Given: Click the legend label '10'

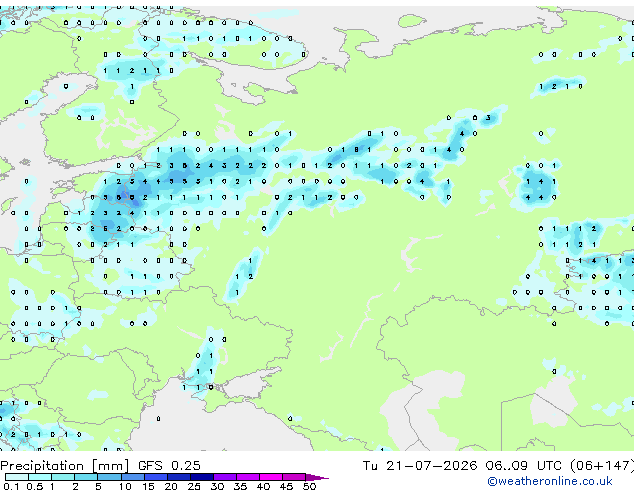Looking at the screenshot, I should (125, 486).
